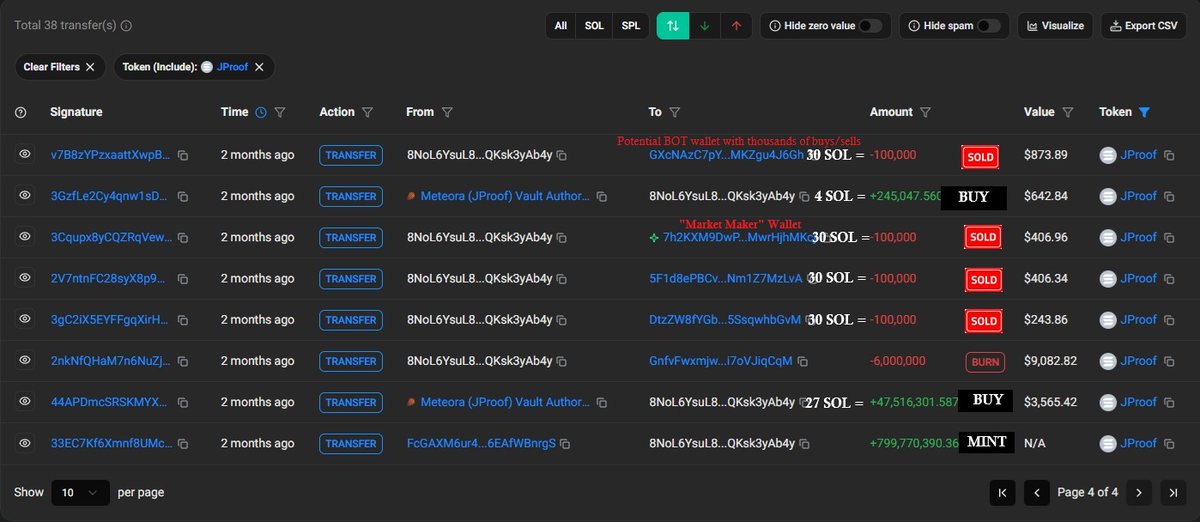
Task: Copy the GnfvFwxmjw burn address
Action: (804, 361)
